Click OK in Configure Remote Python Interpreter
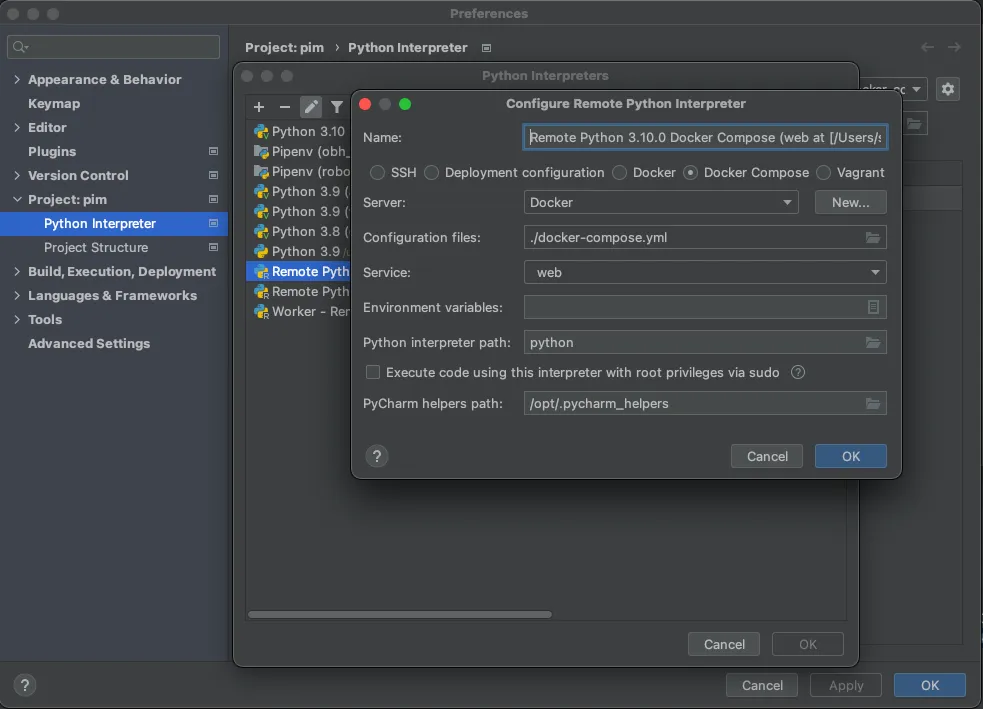The image size is (983, 709). click(850, 456)
